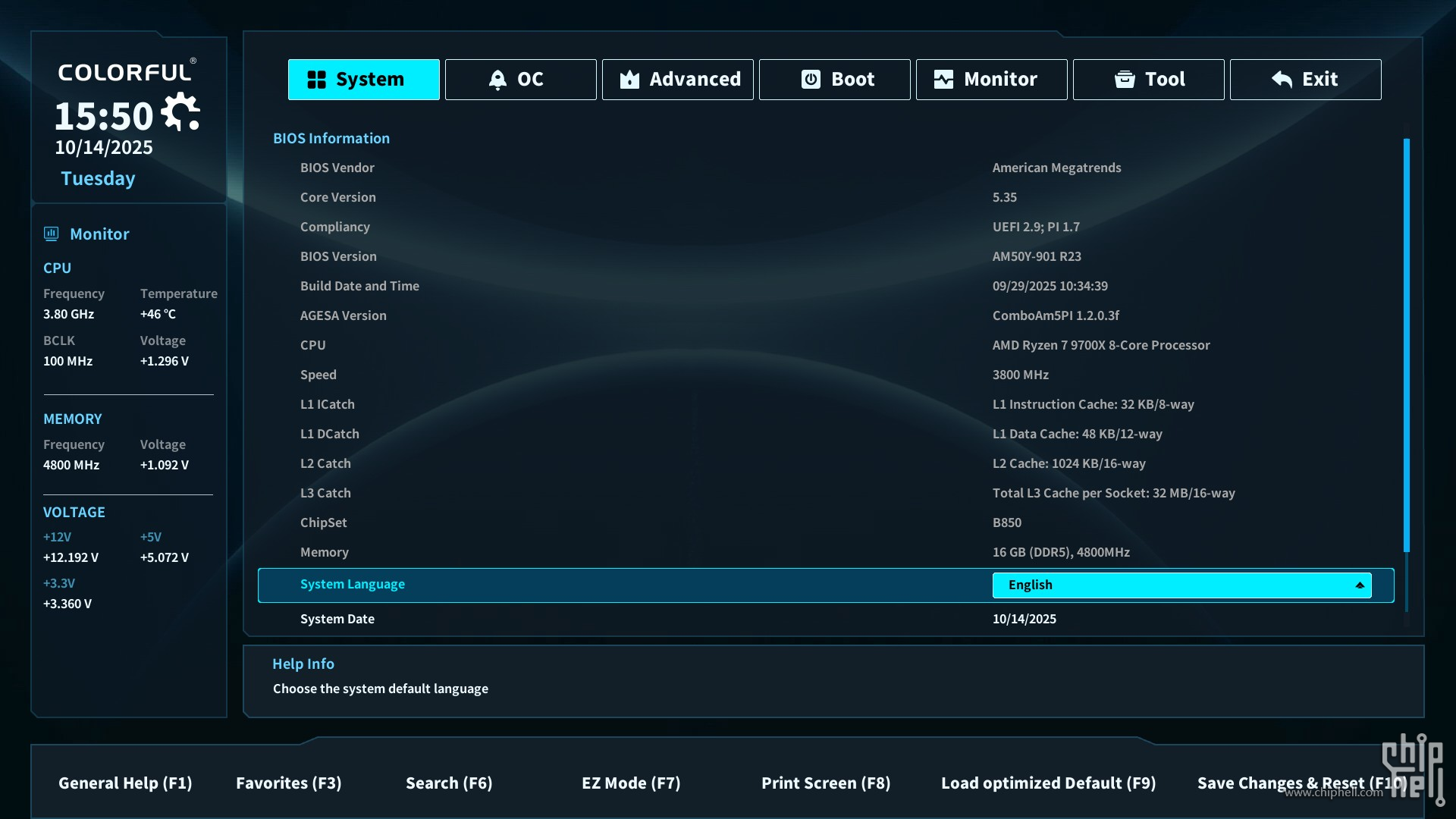This screenshot has height=819, width=1456.
Task: Click the Monitor panel chip icon
Action: coord(52,234)
